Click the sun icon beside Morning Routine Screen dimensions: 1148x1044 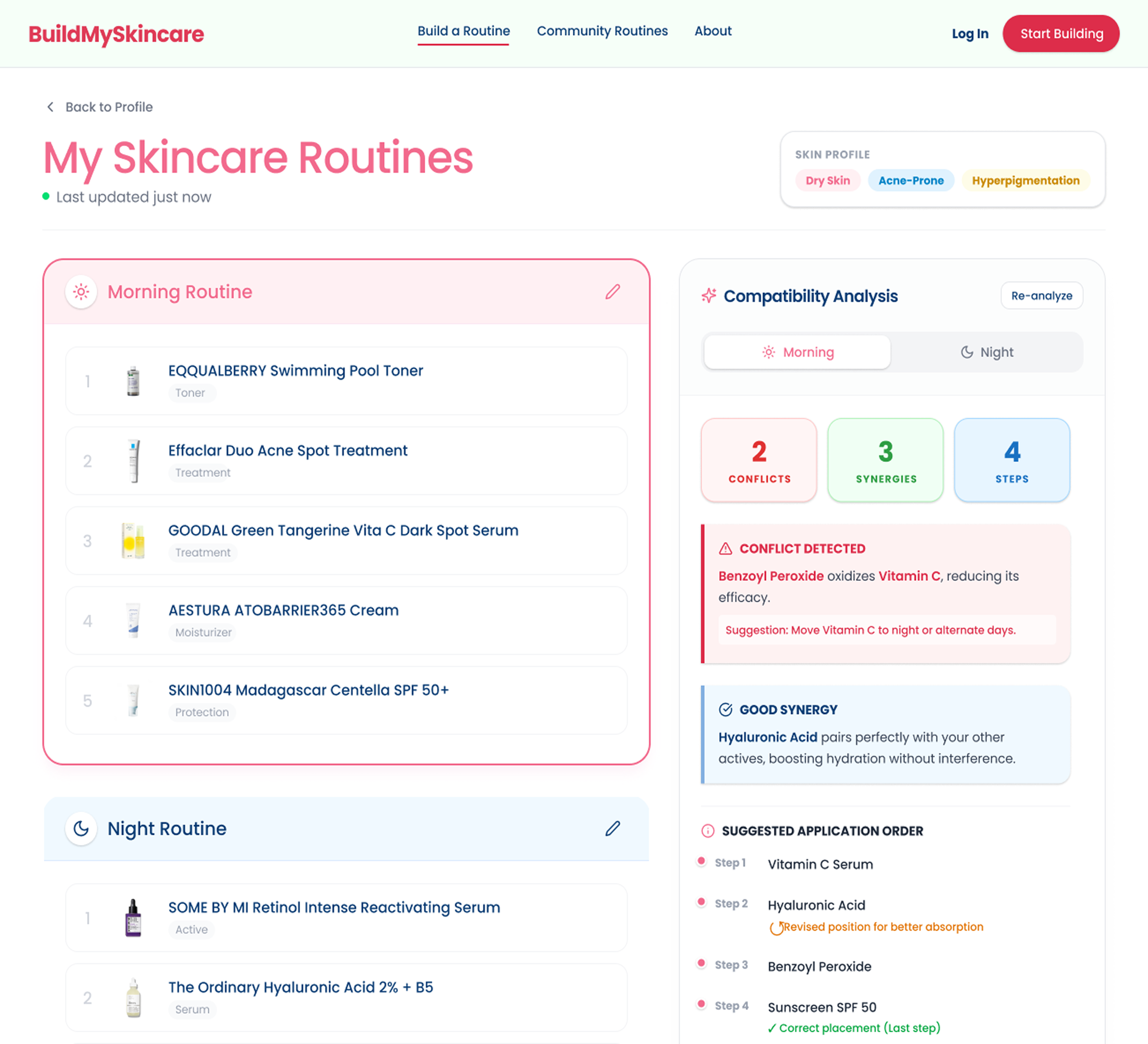pos(82,292)
